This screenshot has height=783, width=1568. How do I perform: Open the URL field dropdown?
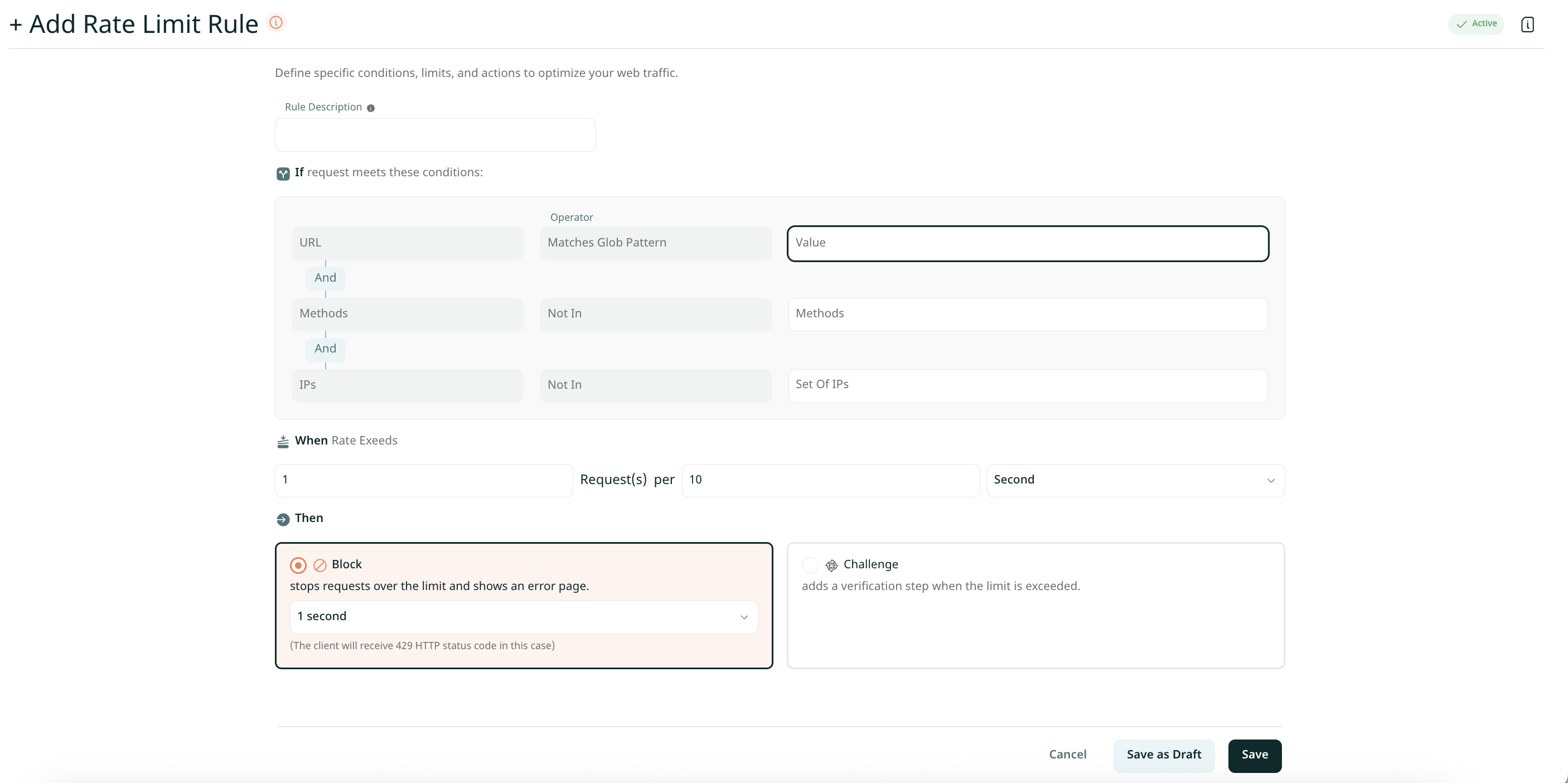(408, 243)
